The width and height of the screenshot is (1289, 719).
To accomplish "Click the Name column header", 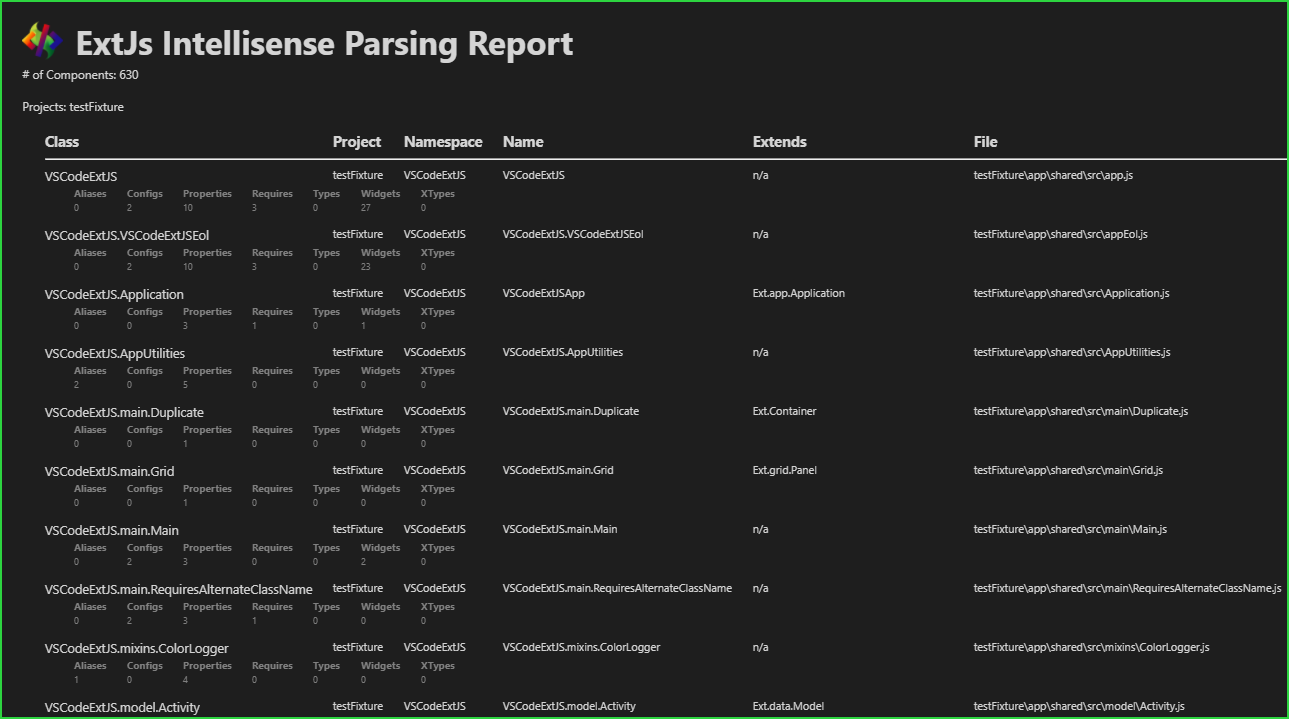I will (523, 142).
